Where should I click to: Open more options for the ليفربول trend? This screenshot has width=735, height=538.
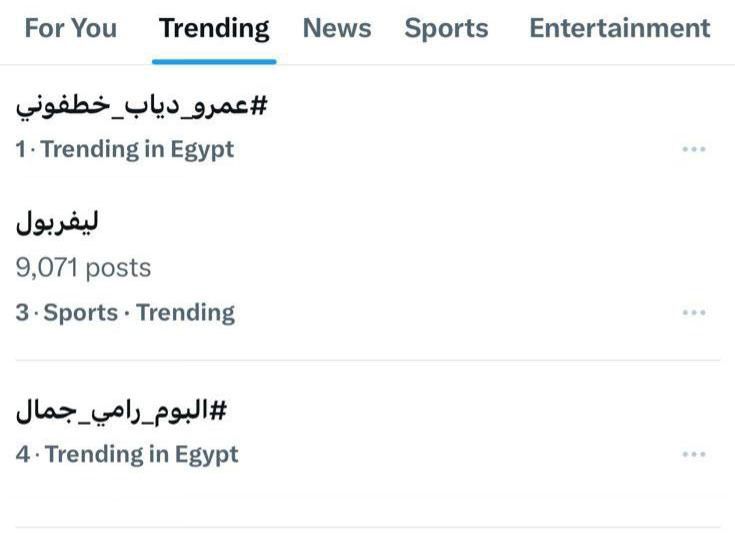click(694, 313)
